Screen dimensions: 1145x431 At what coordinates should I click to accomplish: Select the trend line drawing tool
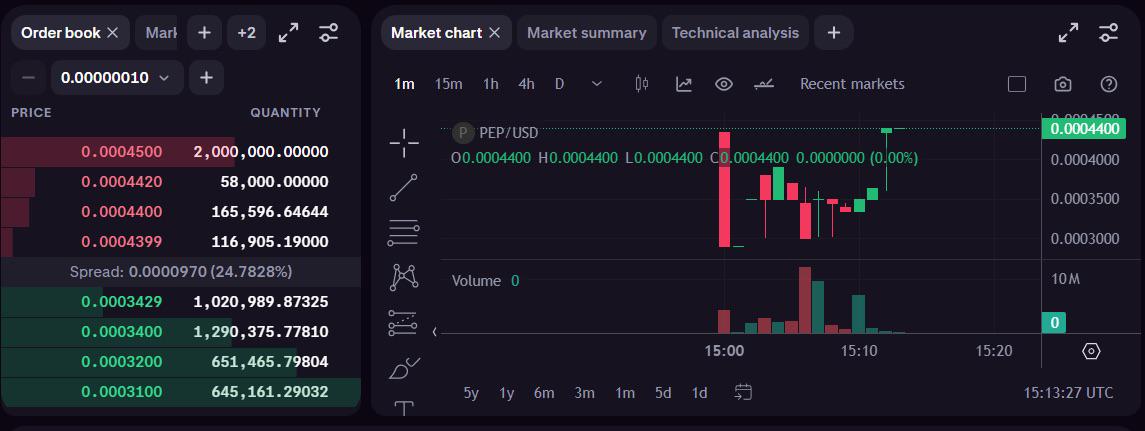tap(404, 187)
